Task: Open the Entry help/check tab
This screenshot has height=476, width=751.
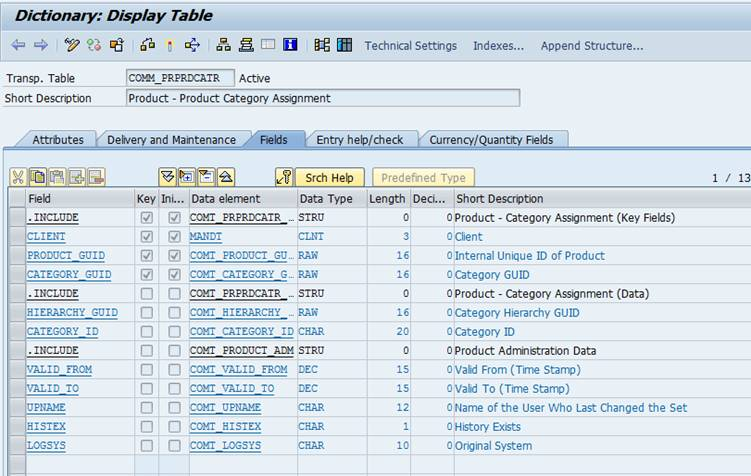Action: tap(359, 140)
